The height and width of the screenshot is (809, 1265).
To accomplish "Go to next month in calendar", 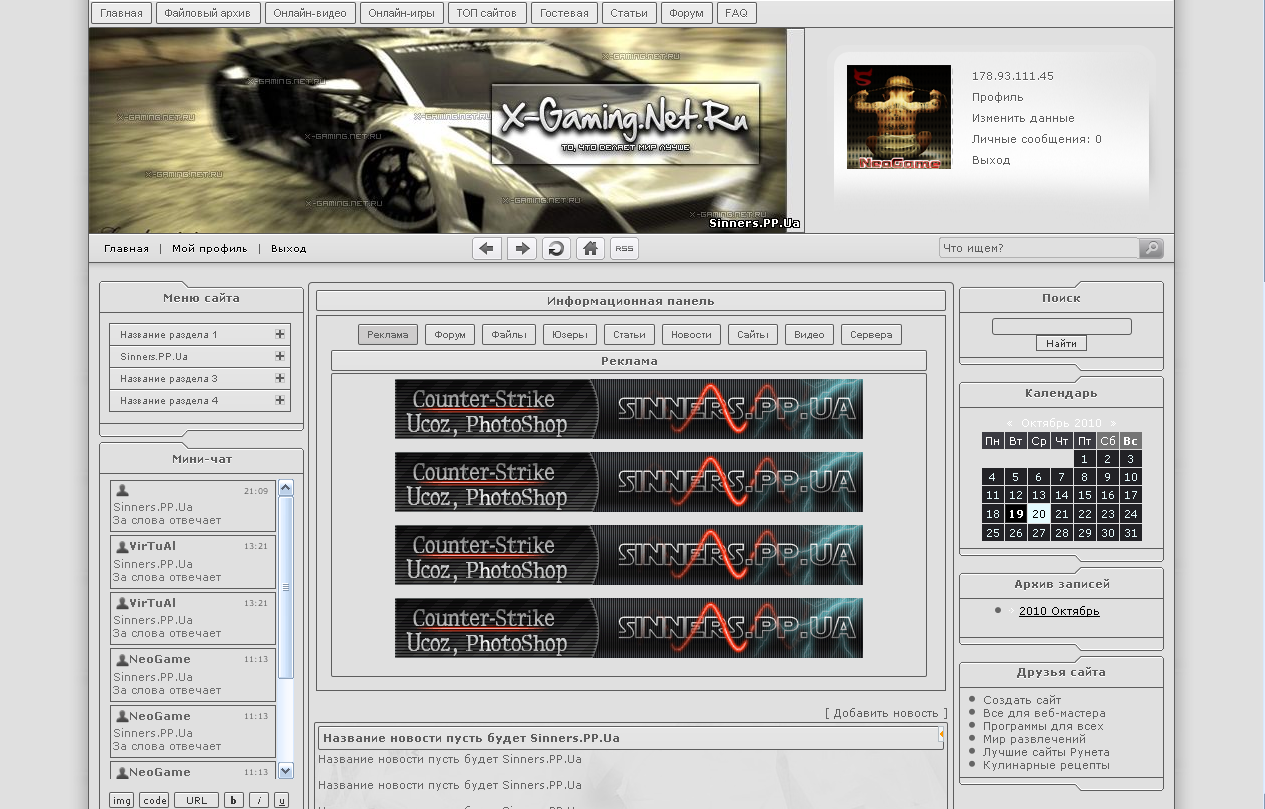I will [1113, 423].
